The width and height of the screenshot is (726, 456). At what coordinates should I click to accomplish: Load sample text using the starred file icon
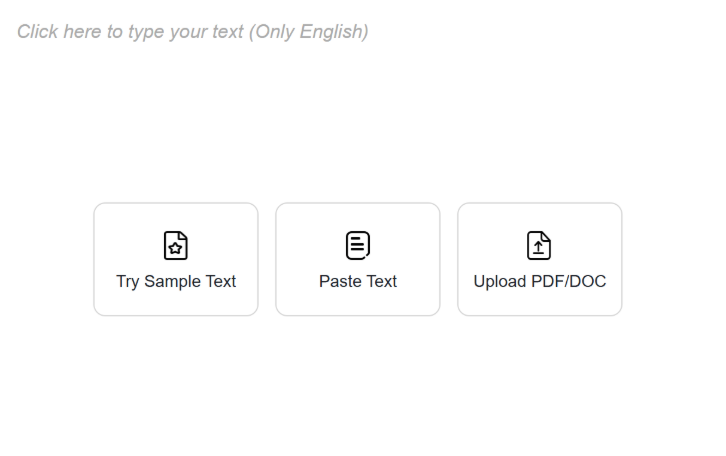176,245
